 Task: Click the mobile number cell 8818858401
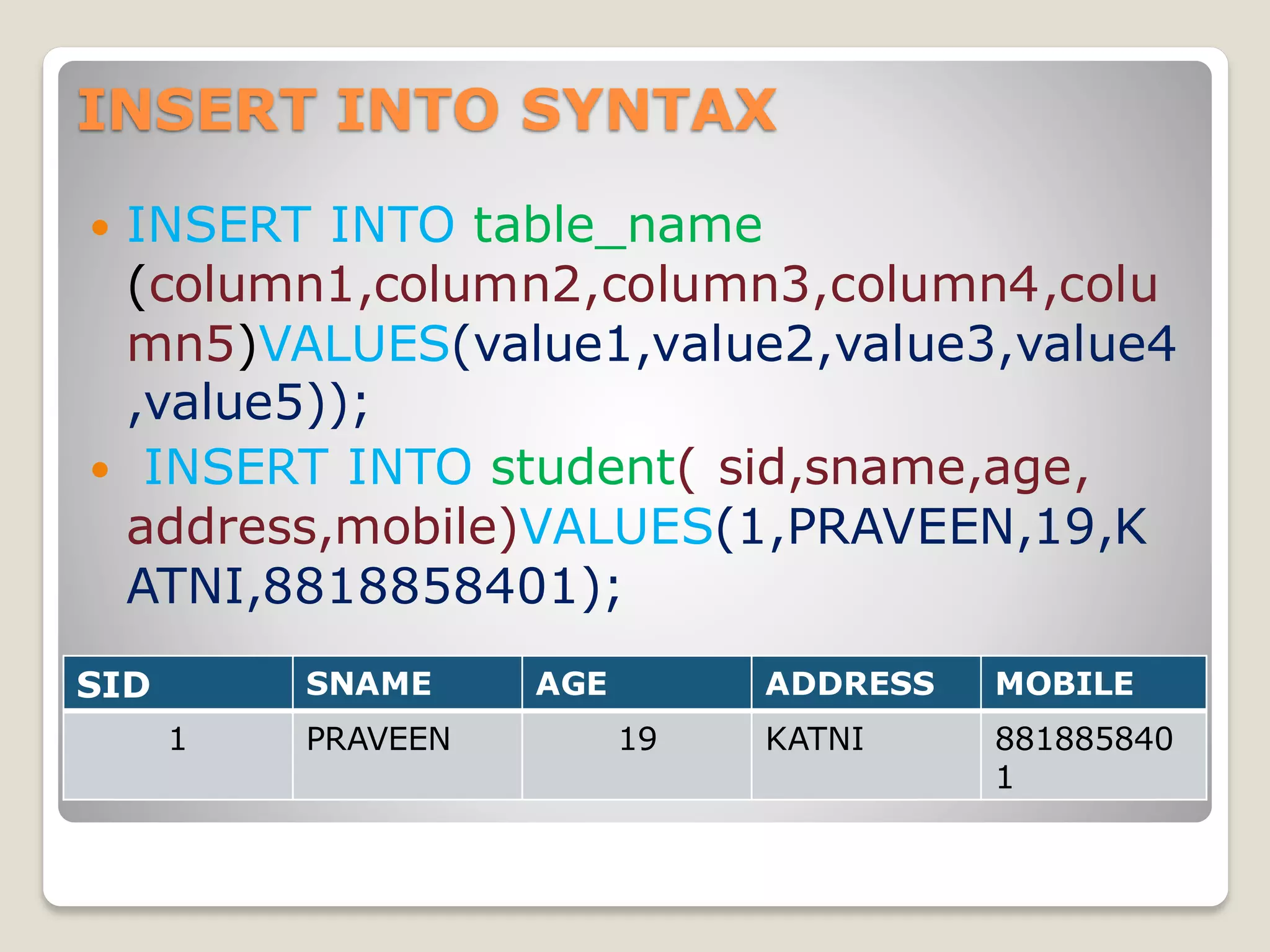click(x=1094, y=756)
